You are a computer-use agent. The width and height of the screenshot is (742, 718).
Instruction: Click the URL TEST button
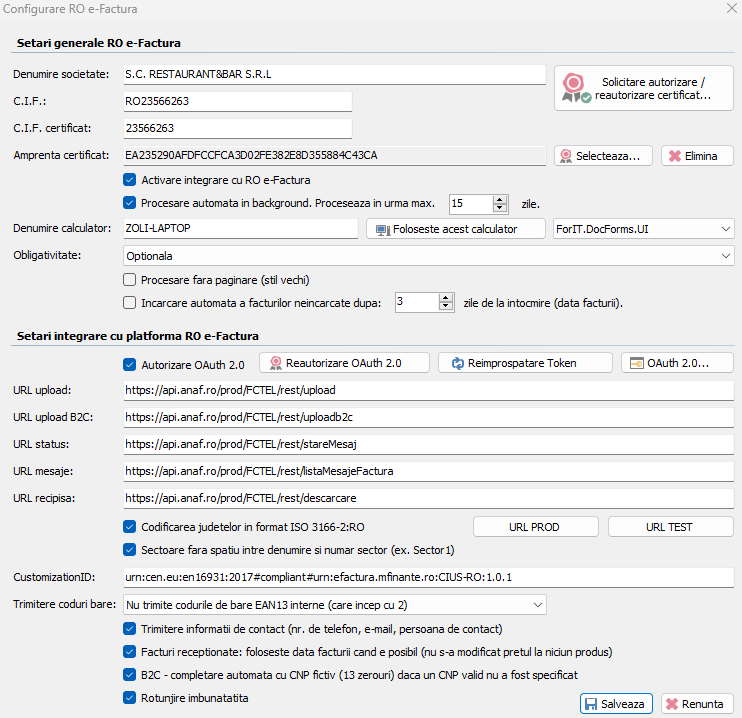coord(670,527)
